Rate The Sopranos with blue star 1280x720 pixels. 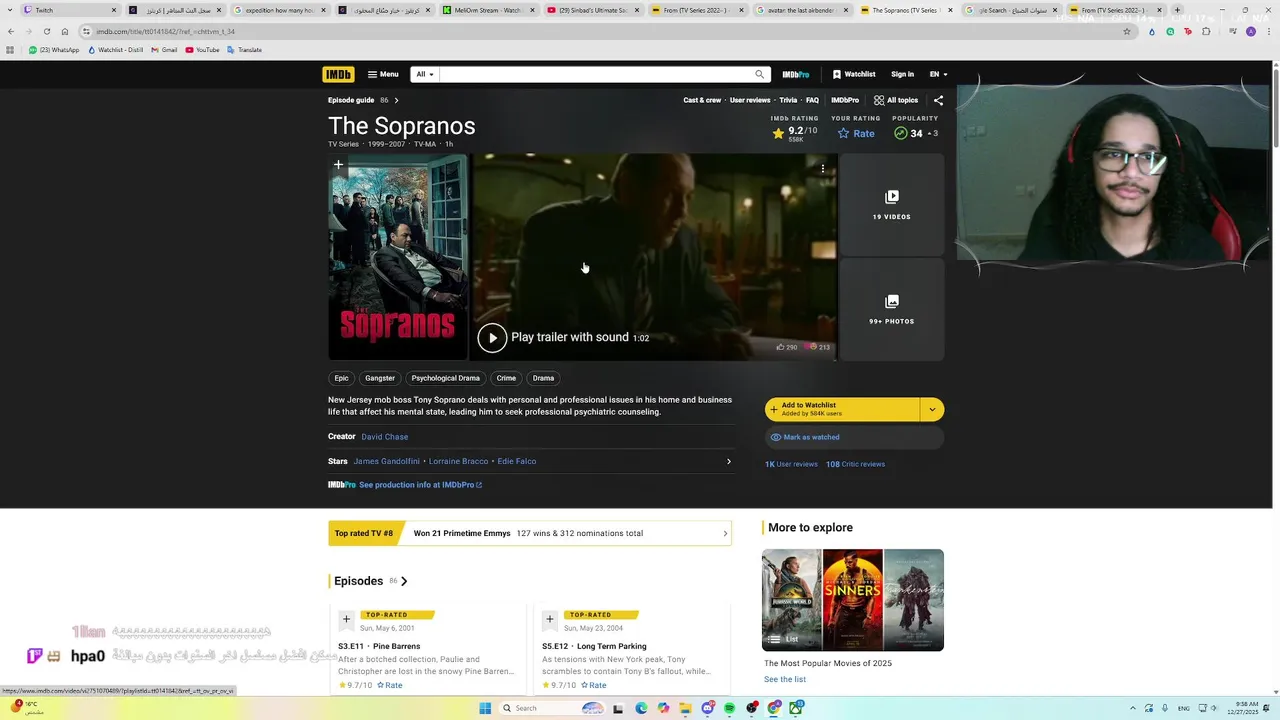(x=856, y=133)
